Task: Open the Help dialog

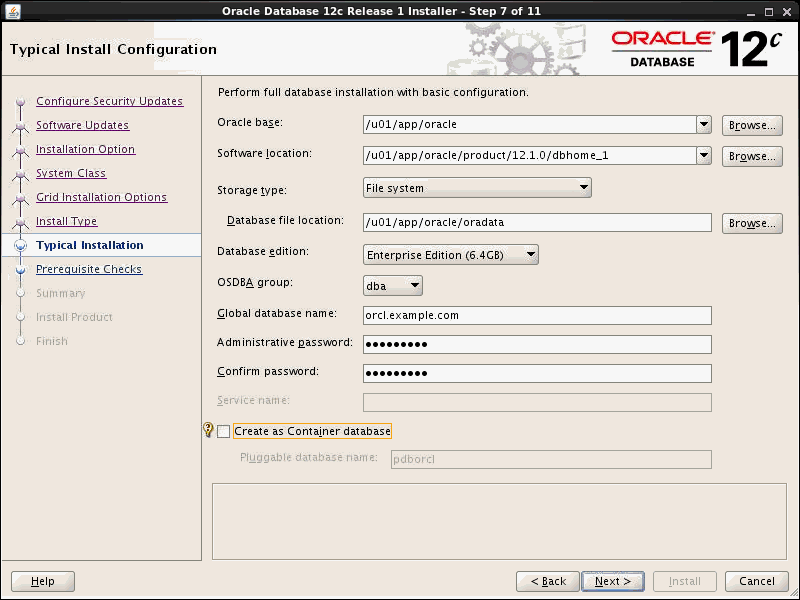Action: pyautogui.click(x=42, y=581)
